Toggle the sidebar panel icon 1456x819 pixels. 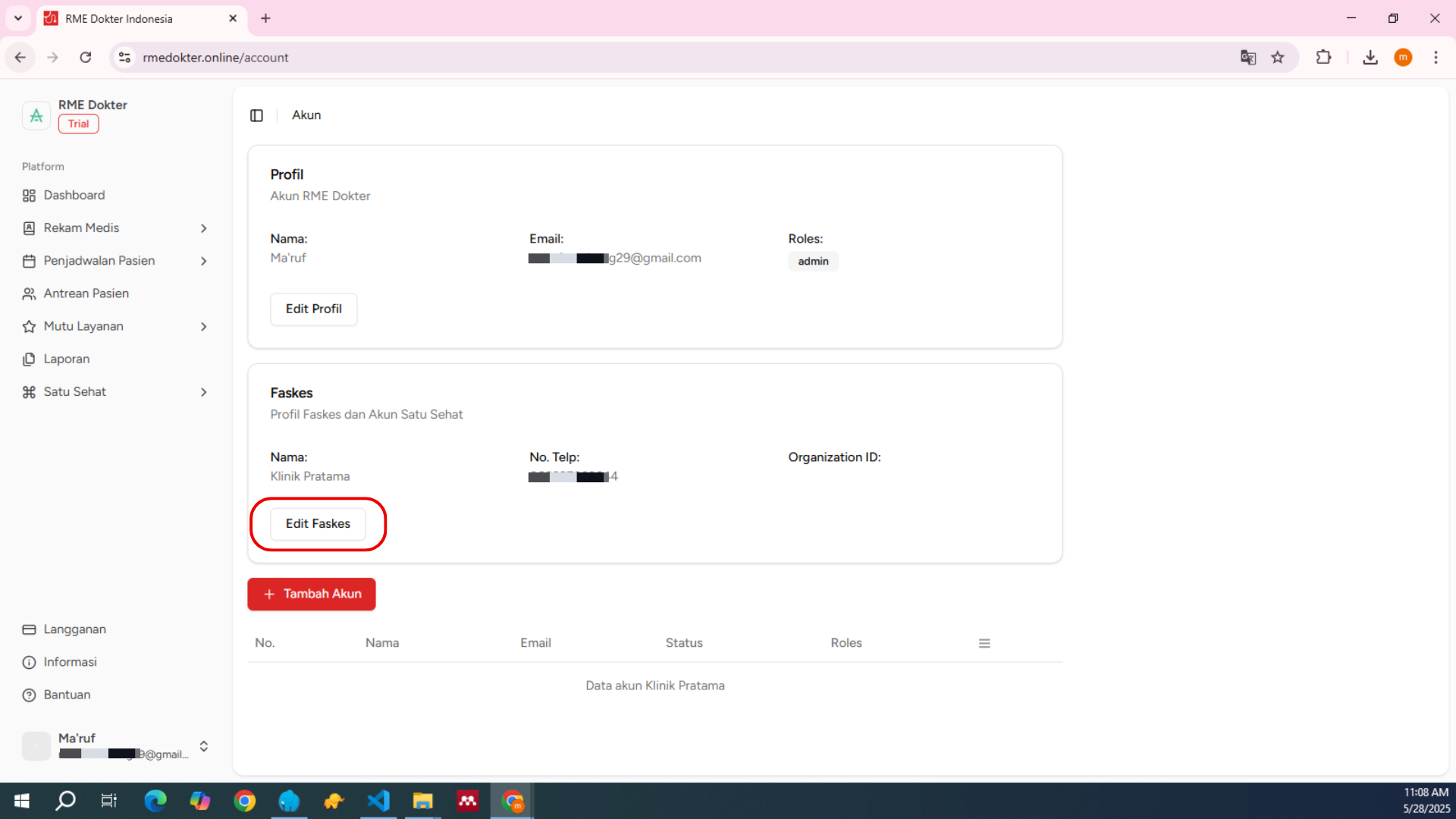click(x=256, y=115)
